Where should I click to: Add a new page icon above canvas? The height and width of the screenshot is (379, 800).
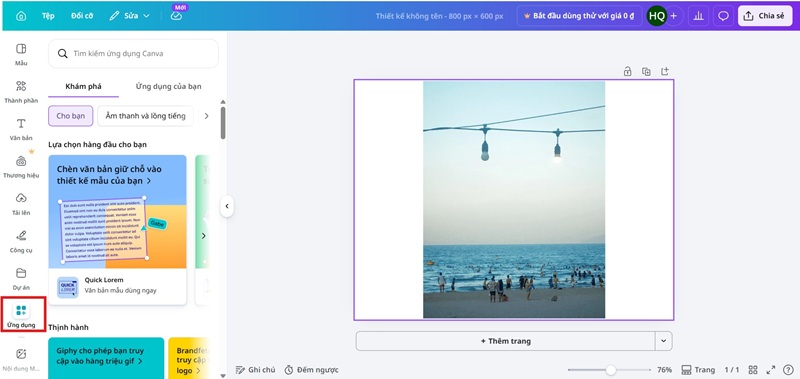tap(665, 71)
